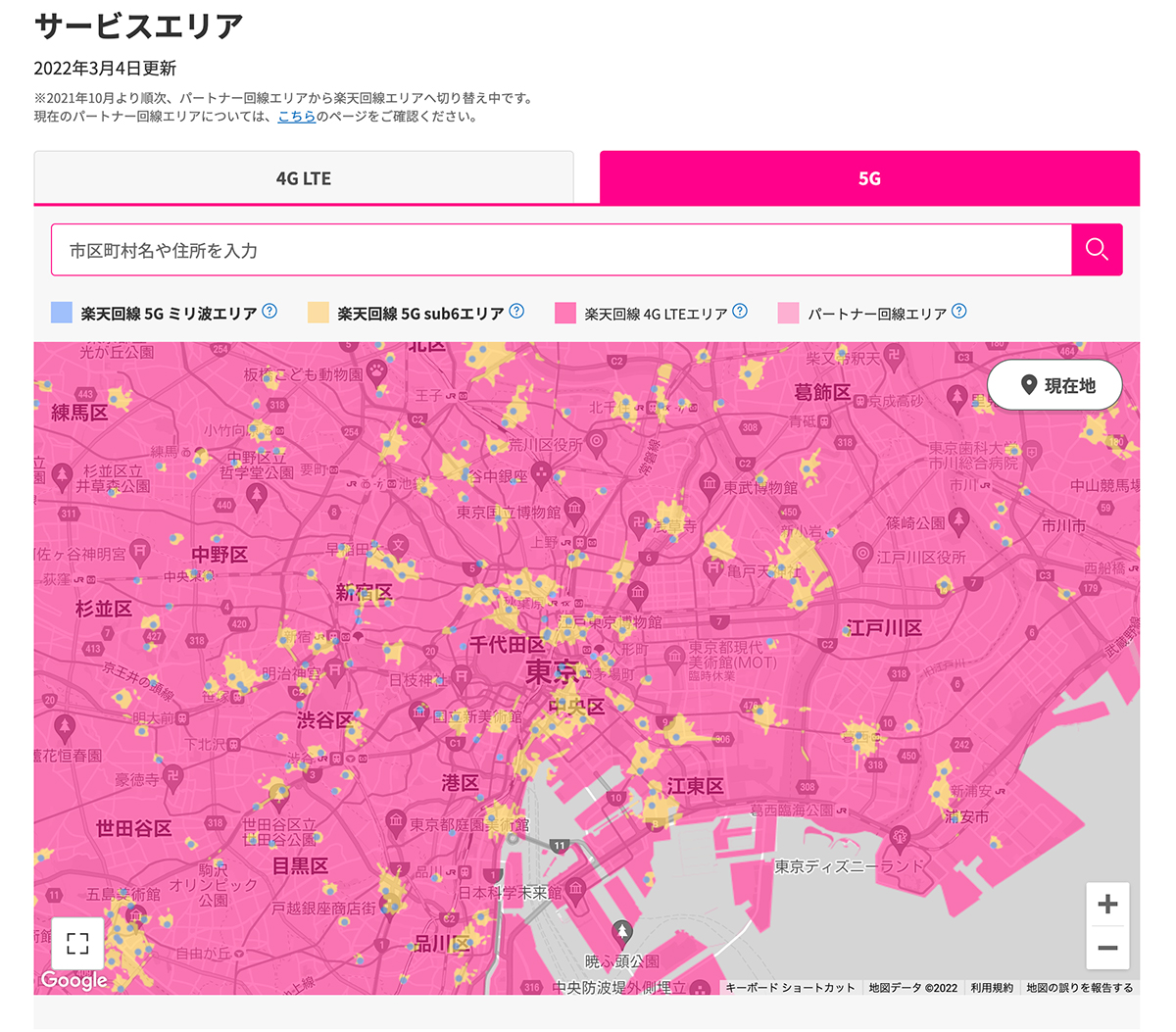Follow the こちら link for partner areas
This screenshot has width=1176, height=1032.
point(296,117)
